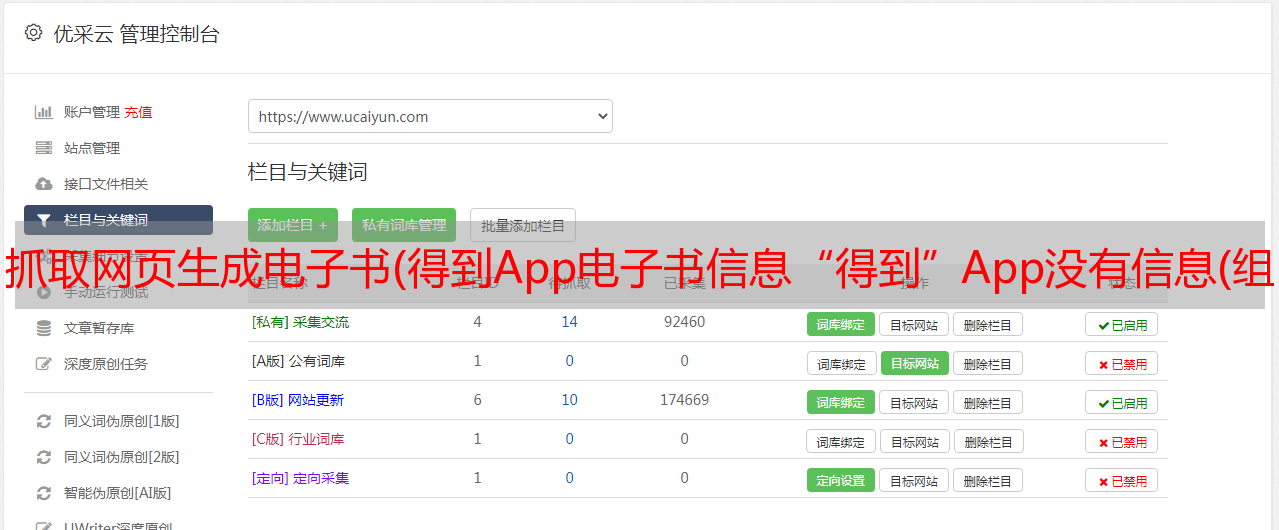1279x530 pixels.
Task: Click 删除栏目 for 定向采集 row
Action: pyautogui.click(x=987, y=480)
